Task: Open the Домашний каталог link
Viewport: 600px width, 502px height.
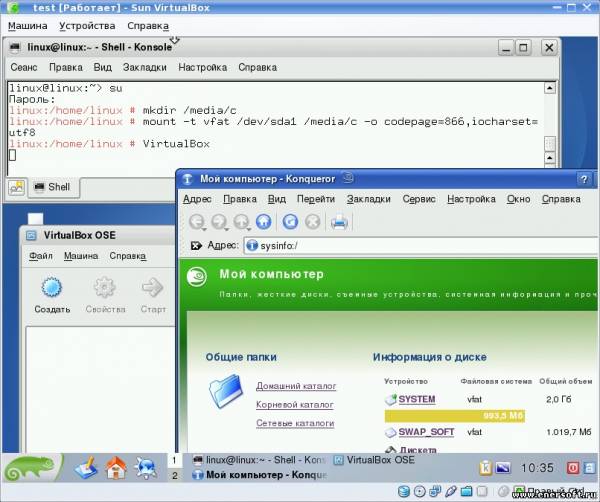Action: click(x=296, y=386)
